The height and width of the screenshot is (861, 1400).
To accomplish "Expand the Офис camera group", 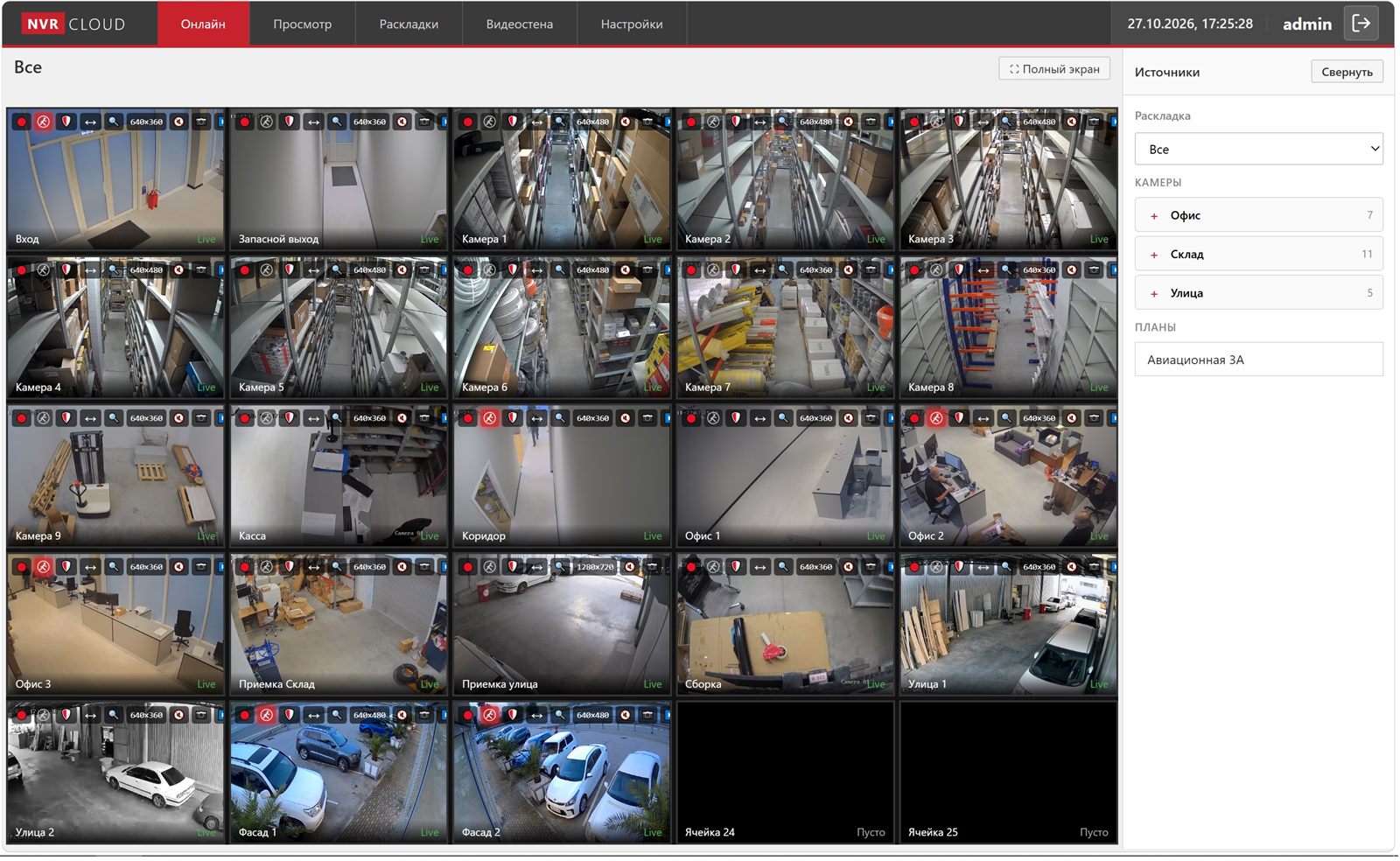I will [1258, 215].
